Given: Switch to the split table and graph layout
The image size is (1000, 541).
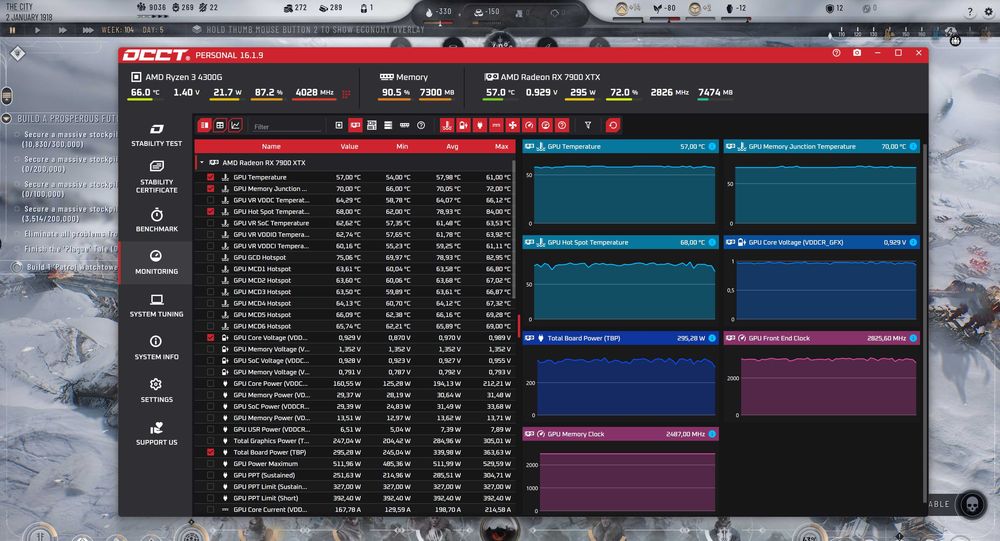Looking at the screenshot, I should (x=205, y=125).
